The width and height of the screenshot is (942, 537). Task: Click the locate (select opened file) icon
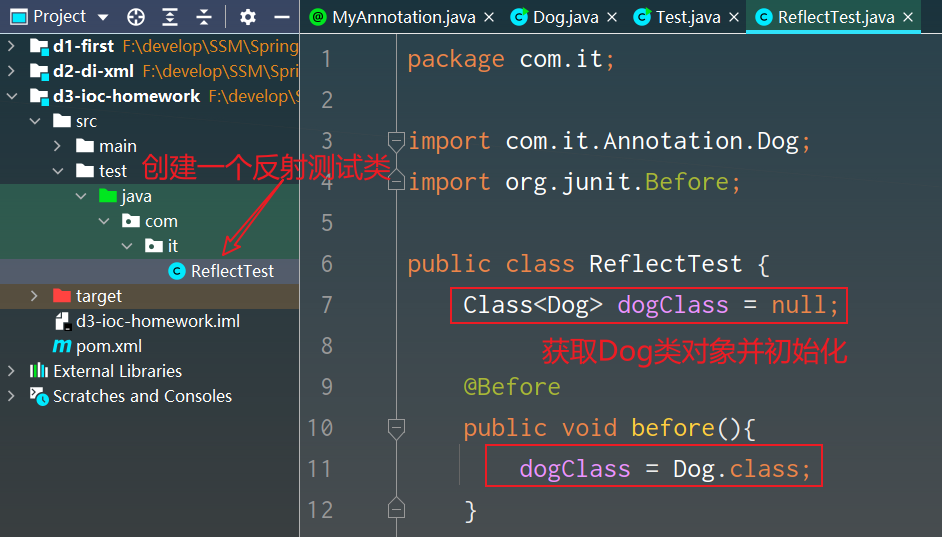point(136,17)
